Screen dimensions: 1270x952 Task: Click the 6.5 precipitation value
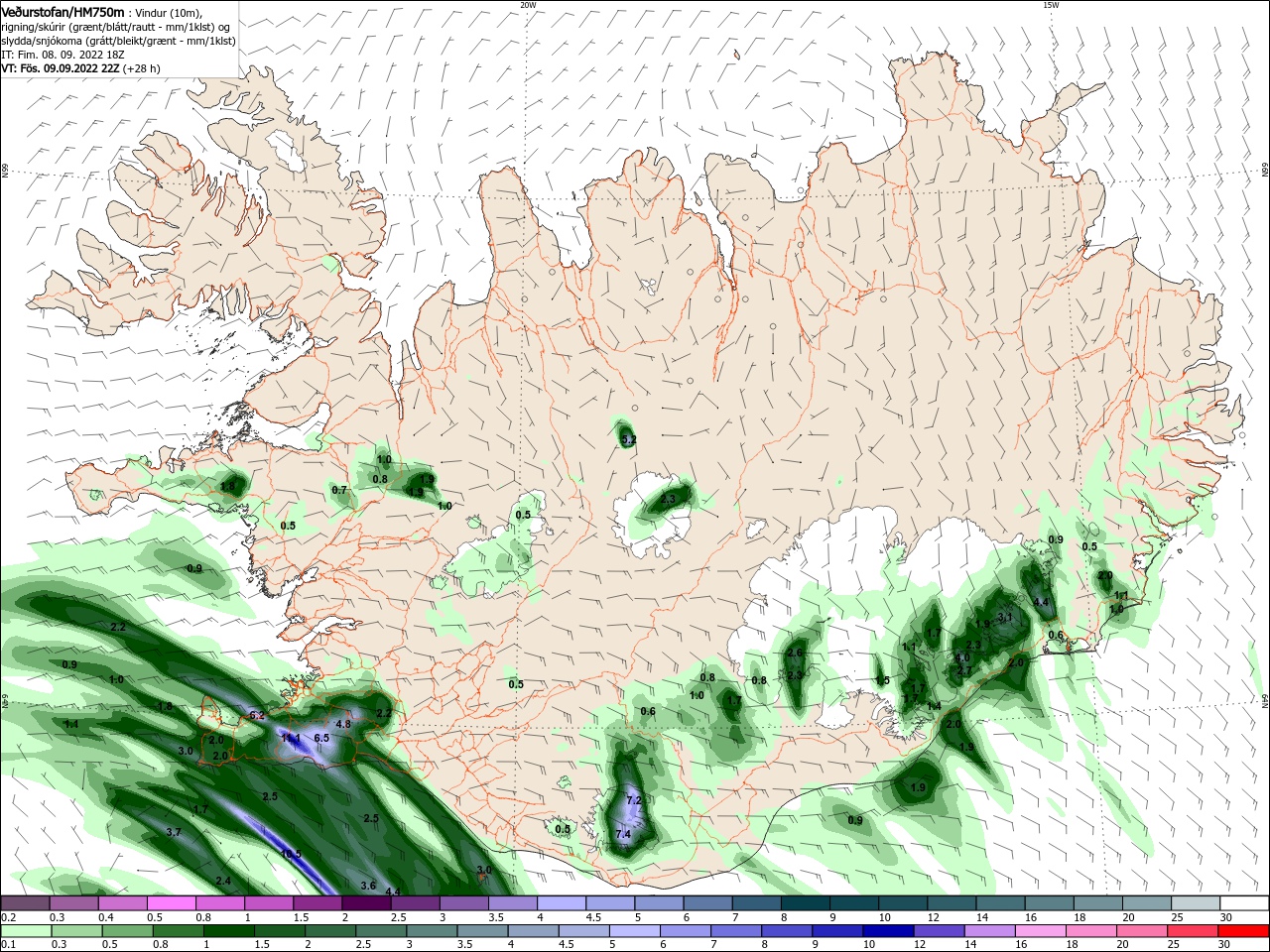point(321,738)
